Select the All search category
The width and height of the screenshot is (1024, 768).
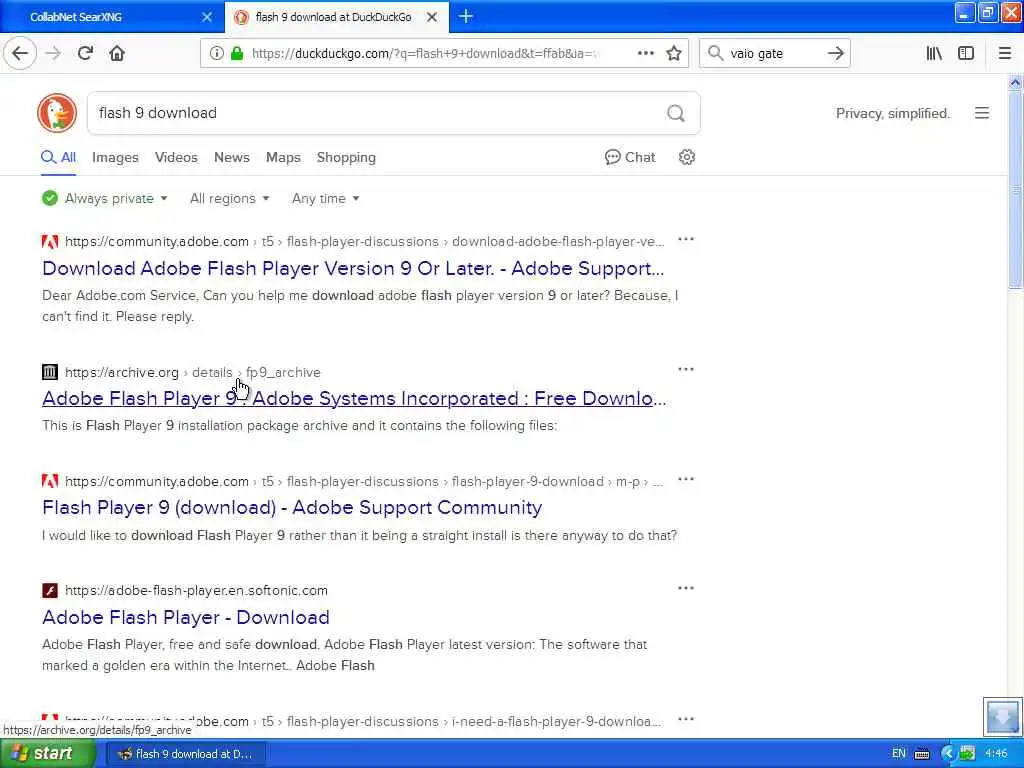tap(59, 157)
